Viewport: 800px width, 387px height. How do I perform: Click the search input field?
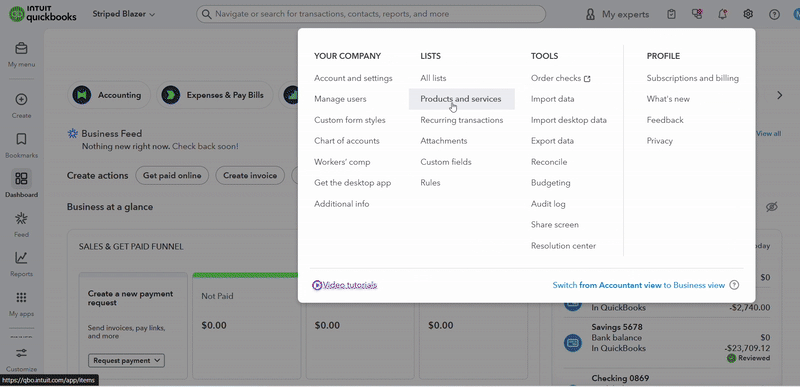point(371,14)
